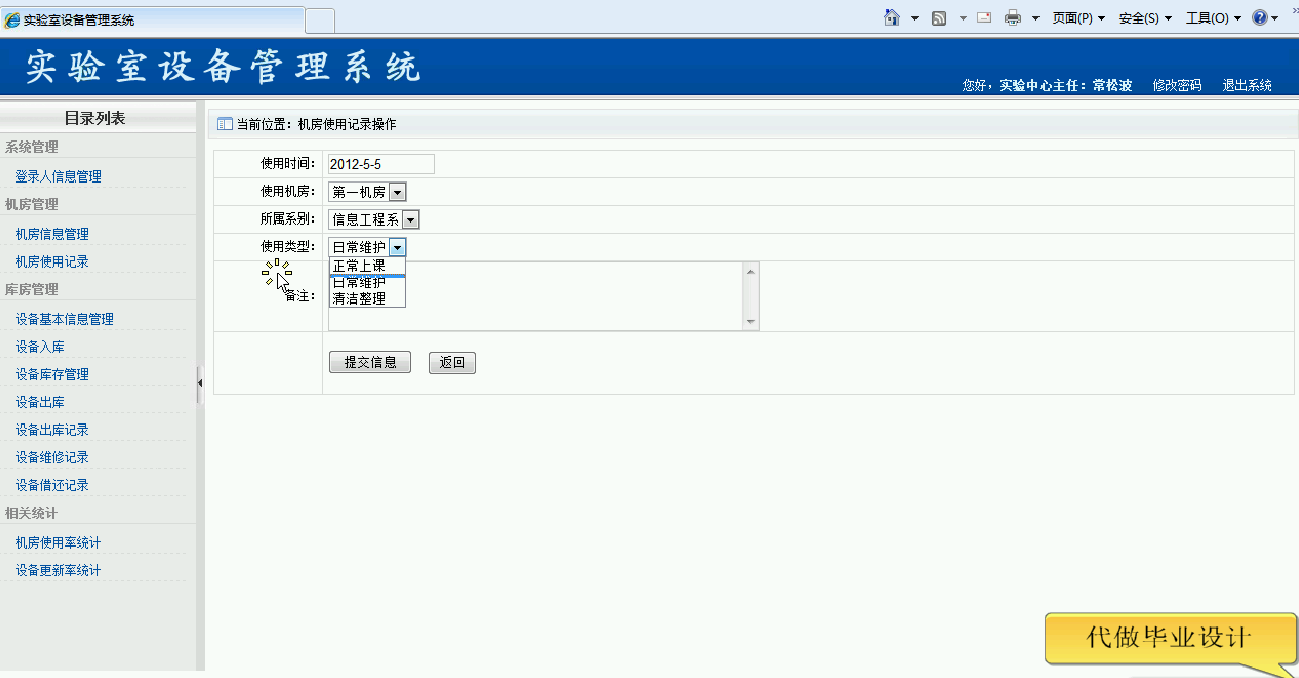
Task: Open the Print dropdown arrow
Action: click(x=1035, y=18)
